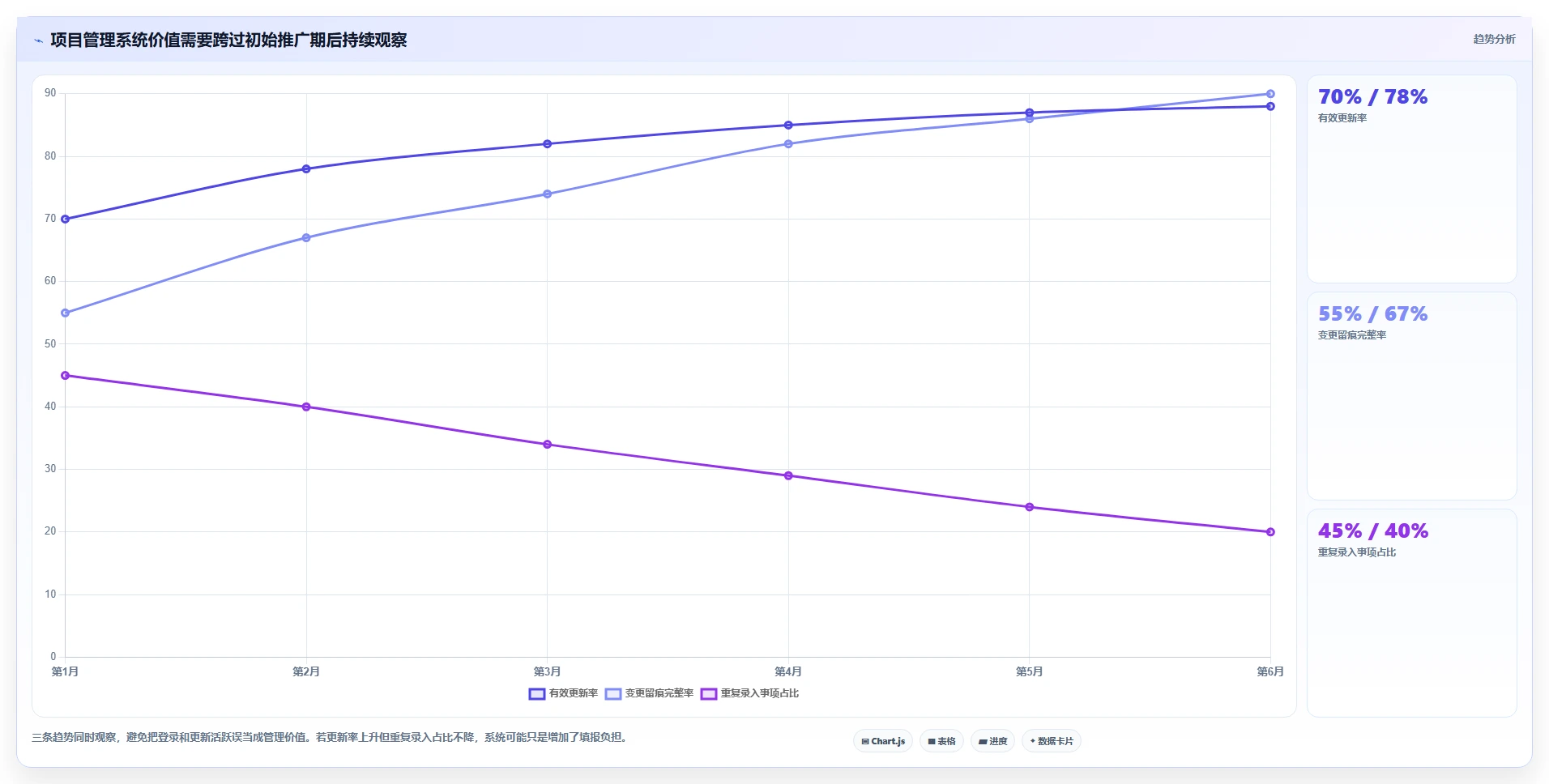Click the 有效更新率 point at 第2月 (78)
Screen dimensions: 1549x784
click(x=306, y=169)
